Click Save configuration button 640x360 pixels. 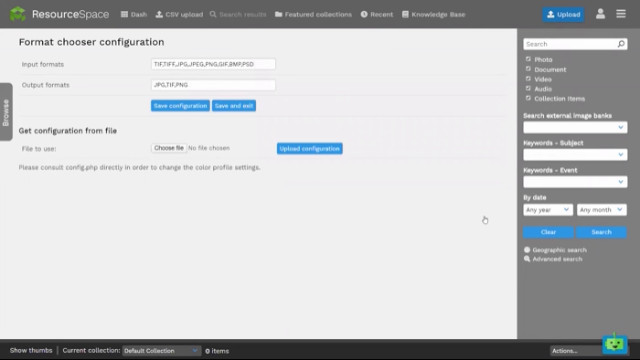[x=180, y=106]
